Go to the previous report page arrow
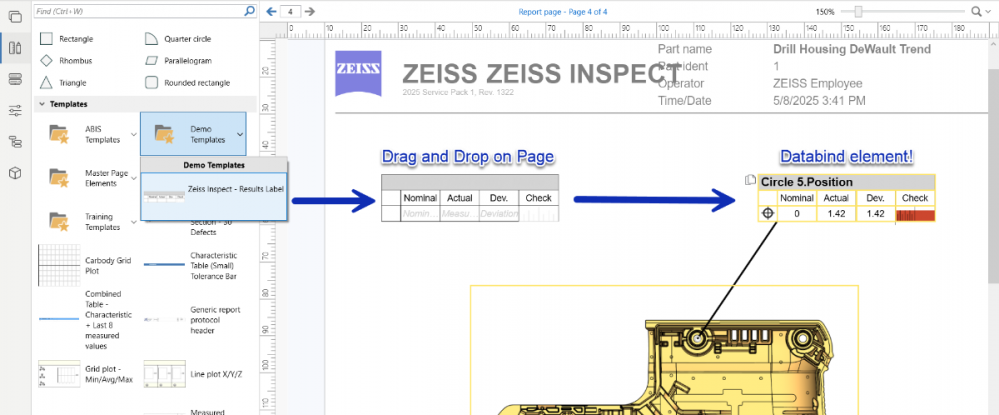The height and width of the screenshot is (415, 999). (271, 11)
